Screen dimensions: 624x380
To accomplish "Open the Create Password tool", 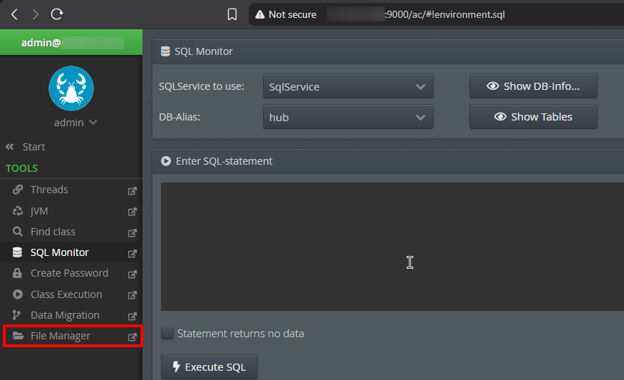I will (x=69, y=273).
